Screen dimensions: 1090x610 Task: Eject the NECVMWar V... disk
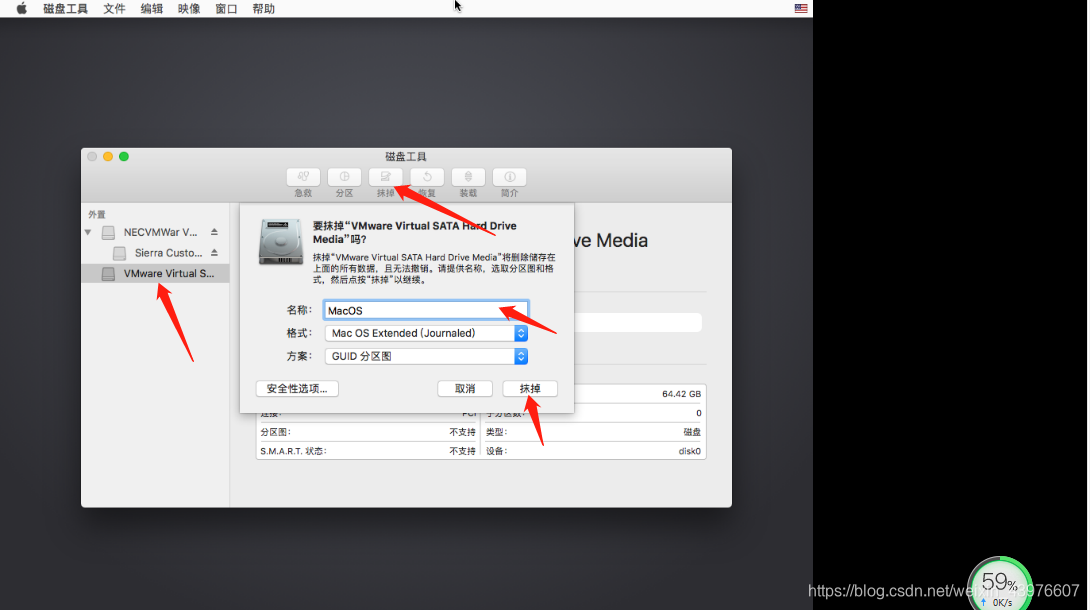214,232
